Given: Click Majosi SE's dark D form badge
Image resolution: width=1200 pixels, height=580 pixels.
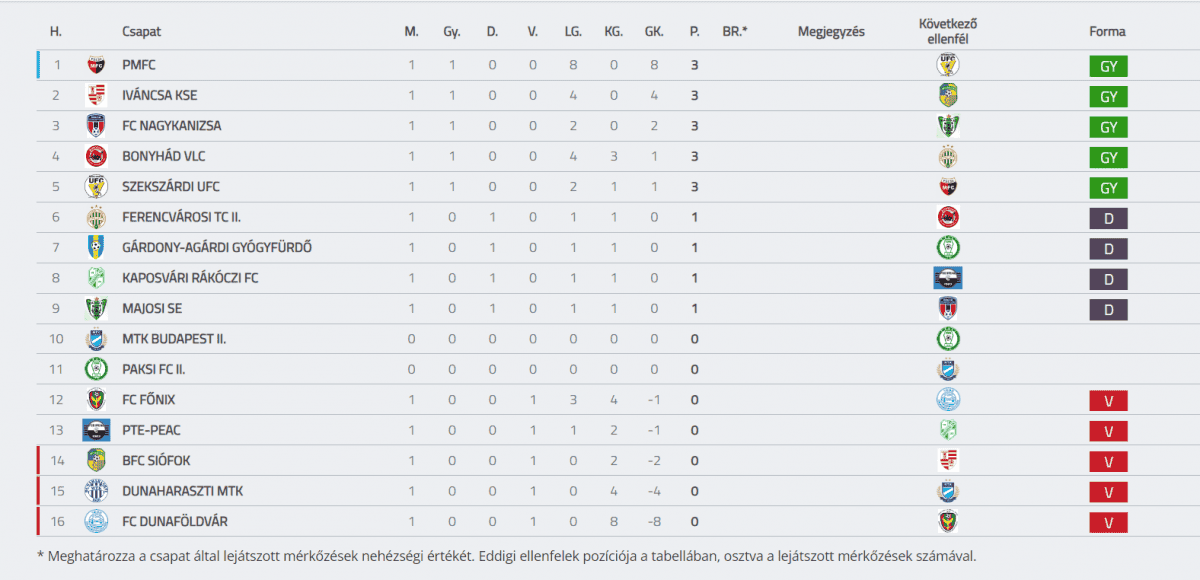Looking at the screenshot, I should 1108,310.
